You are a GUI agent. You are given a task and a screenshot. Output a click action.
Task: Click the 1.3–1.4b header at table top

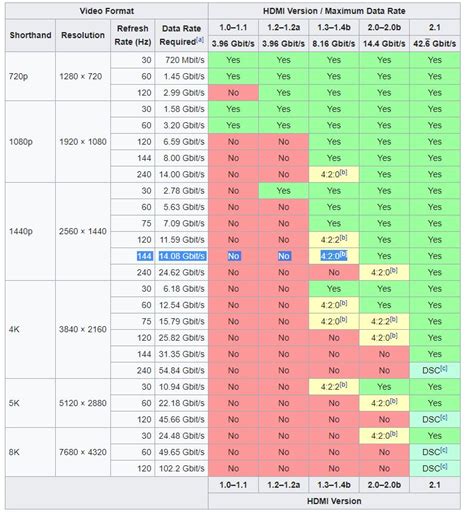[334, 27]
